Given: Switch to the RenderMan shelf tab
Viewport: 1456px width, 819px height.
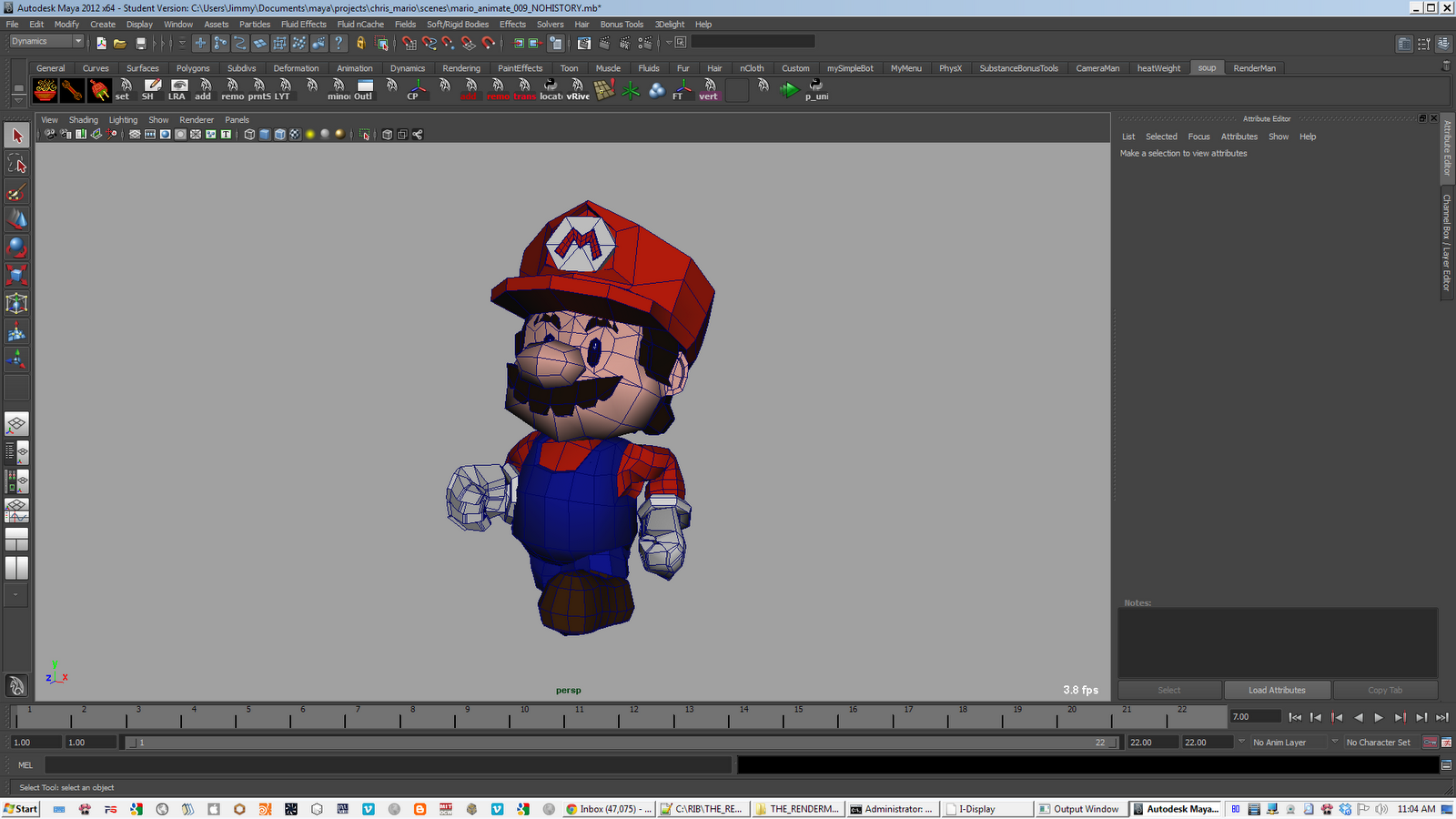Looking at the screenshot, I should (1254, 68).
